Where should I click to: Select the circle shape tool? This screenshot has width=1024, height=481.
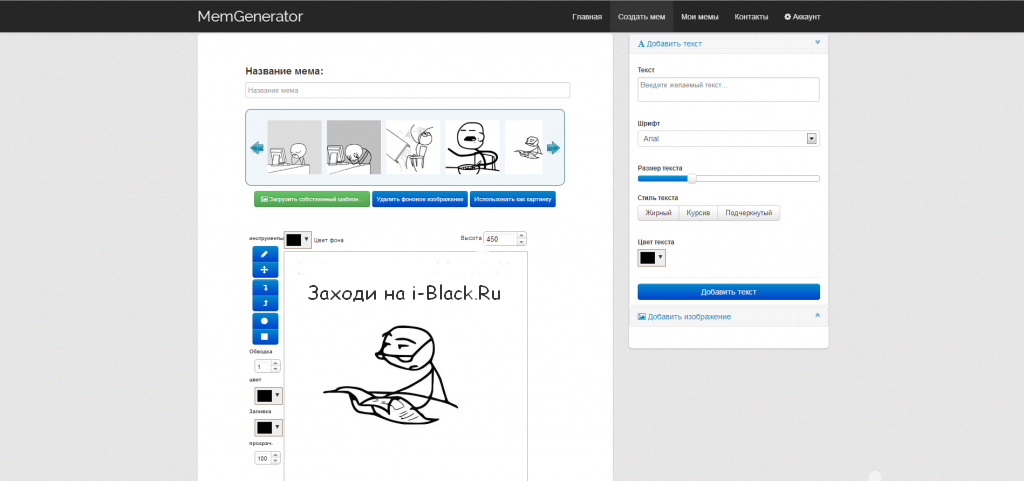coord(265,321)
